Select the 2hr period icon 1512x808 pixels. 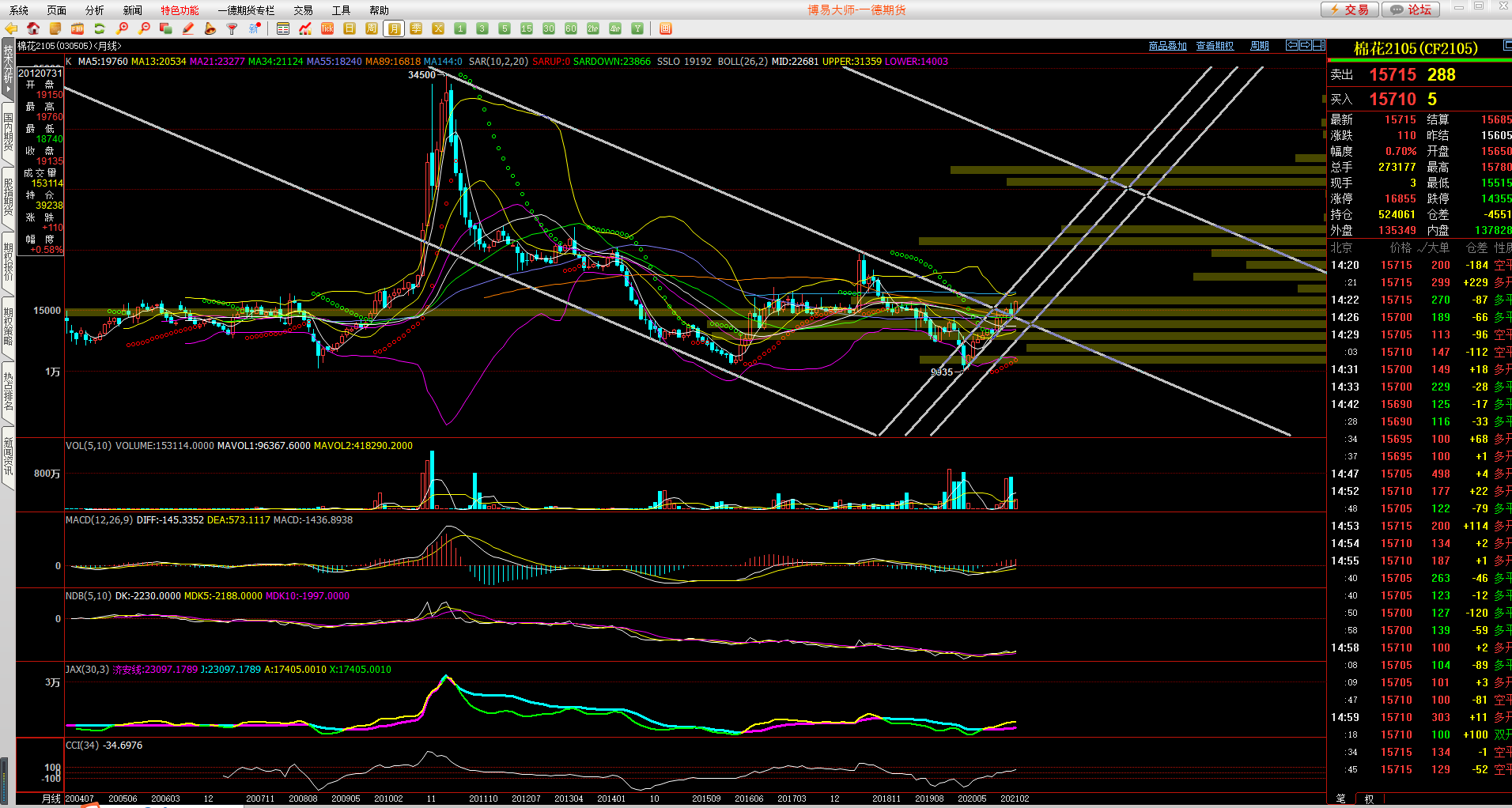click(593, 28)
